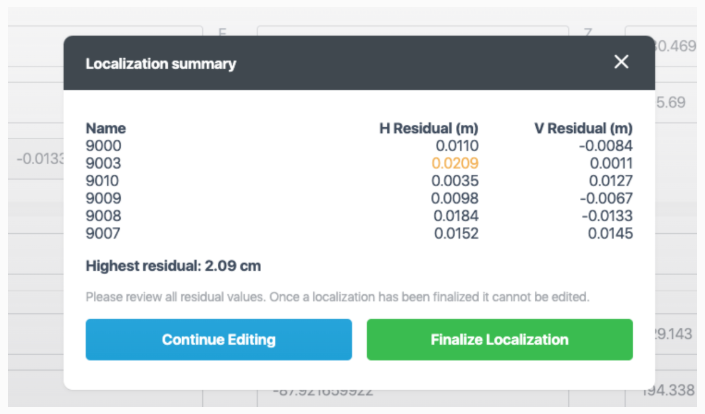This screenshot has width=705, height=414.
Task: Click V residual -0.0133 in the dialog
Action: click(607, 216)
